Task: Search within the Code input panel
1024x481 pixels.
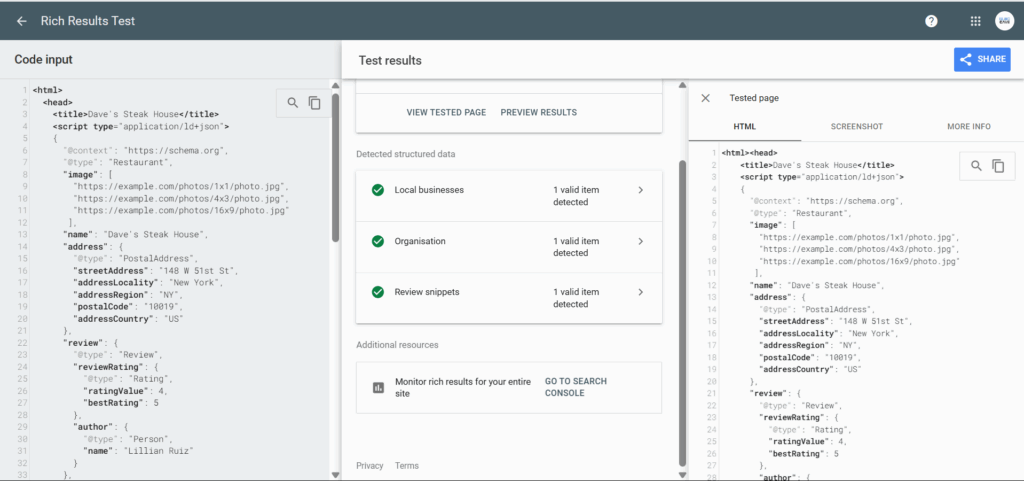Action: [293, 102]
